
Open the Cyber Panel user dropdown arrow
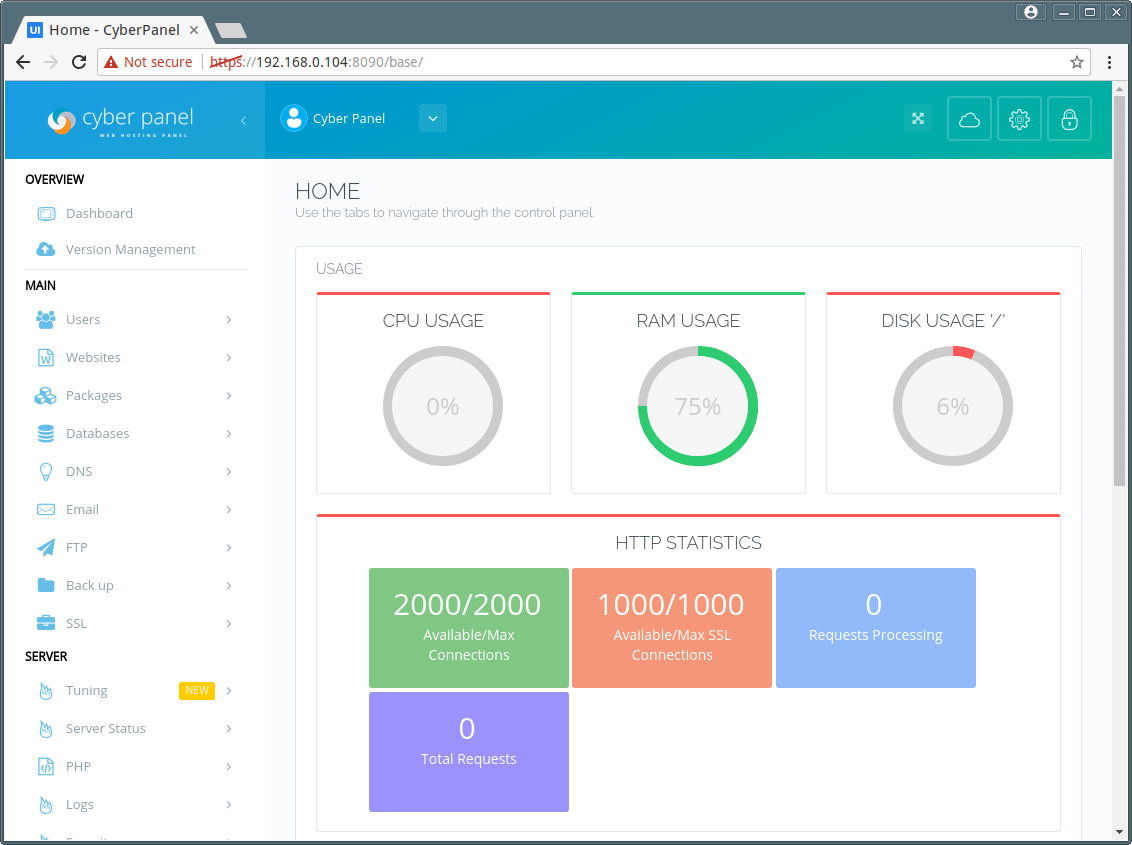432,118
